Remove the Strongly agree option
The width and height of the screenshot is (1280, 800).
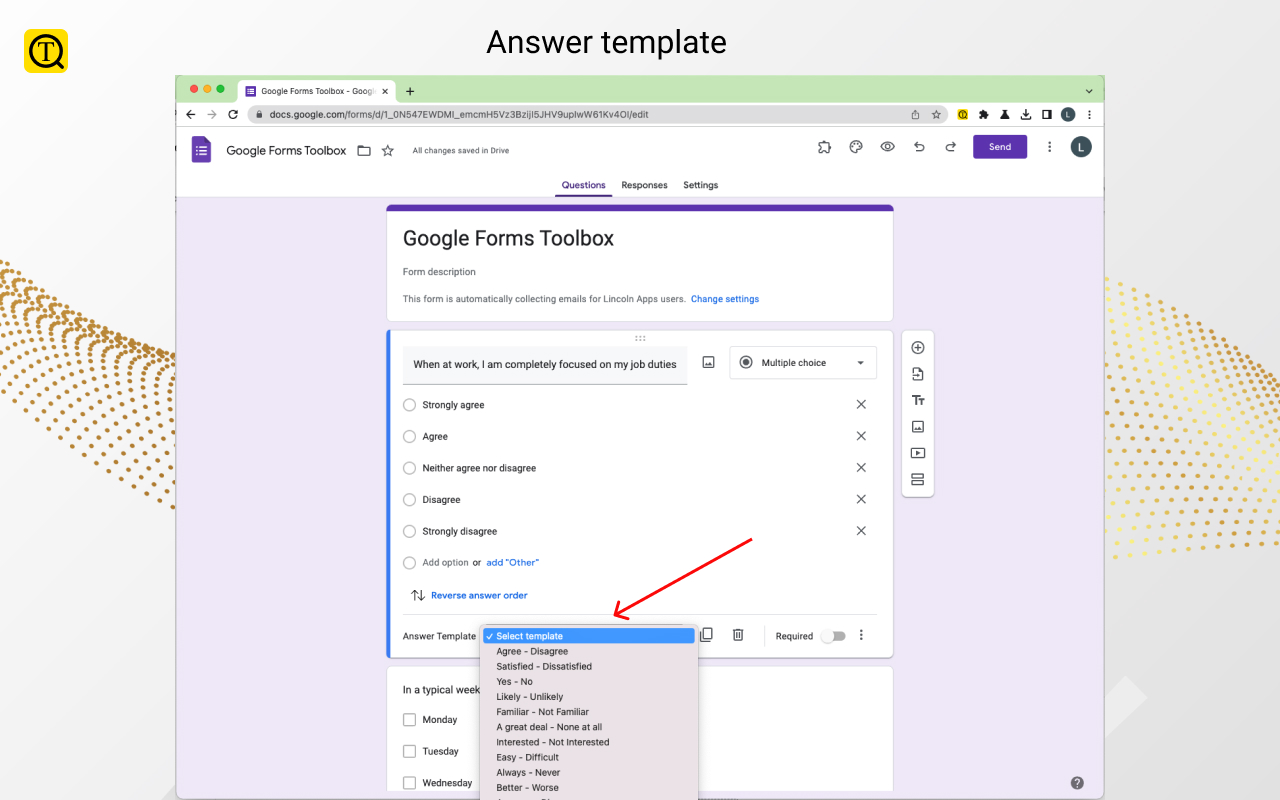861,405
